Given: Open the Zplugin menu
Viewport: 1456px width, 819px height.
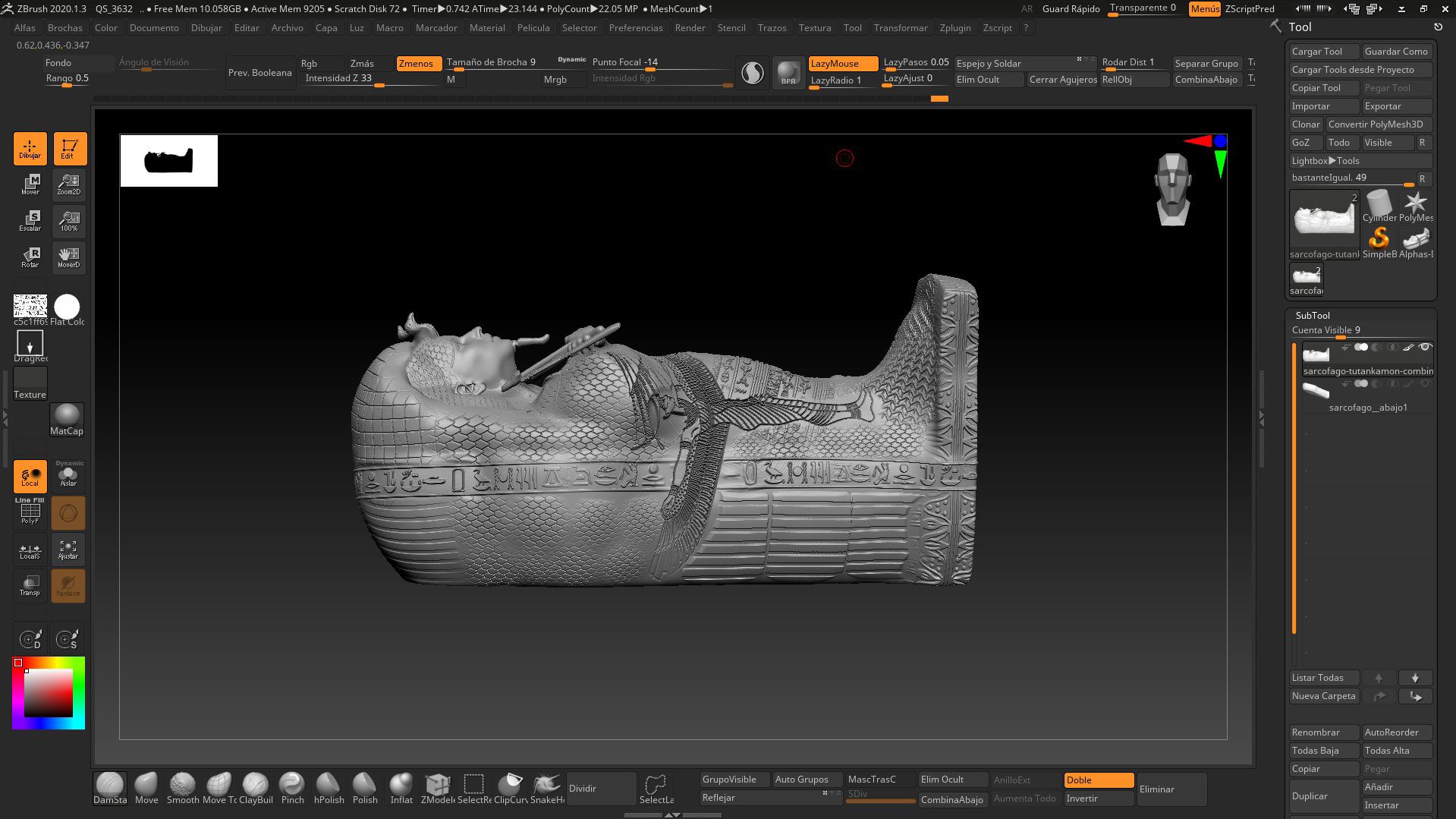Looking at the screenshot, I should pos(955,28).
